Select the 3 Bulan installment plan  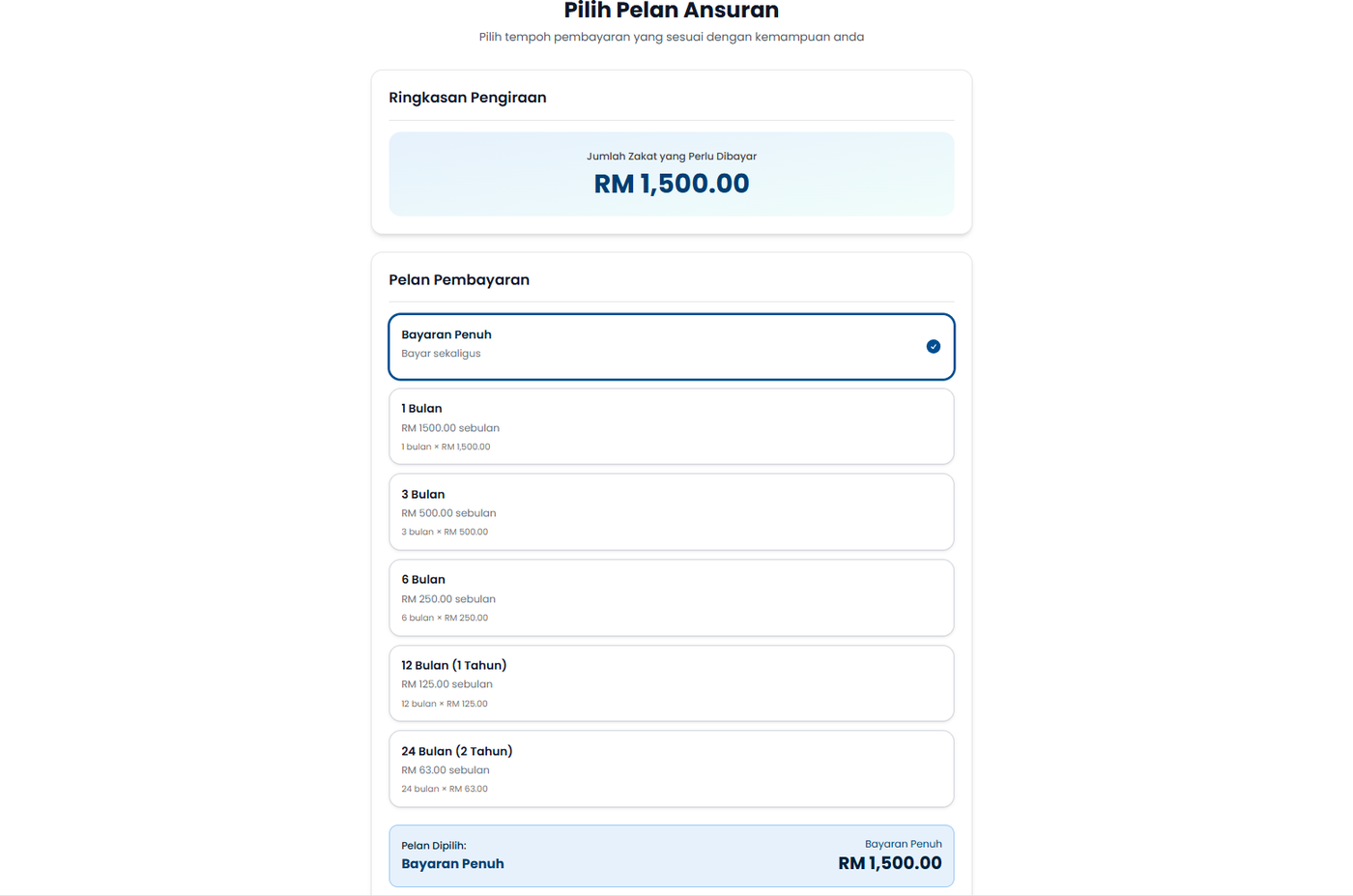(x=671, y=511)
